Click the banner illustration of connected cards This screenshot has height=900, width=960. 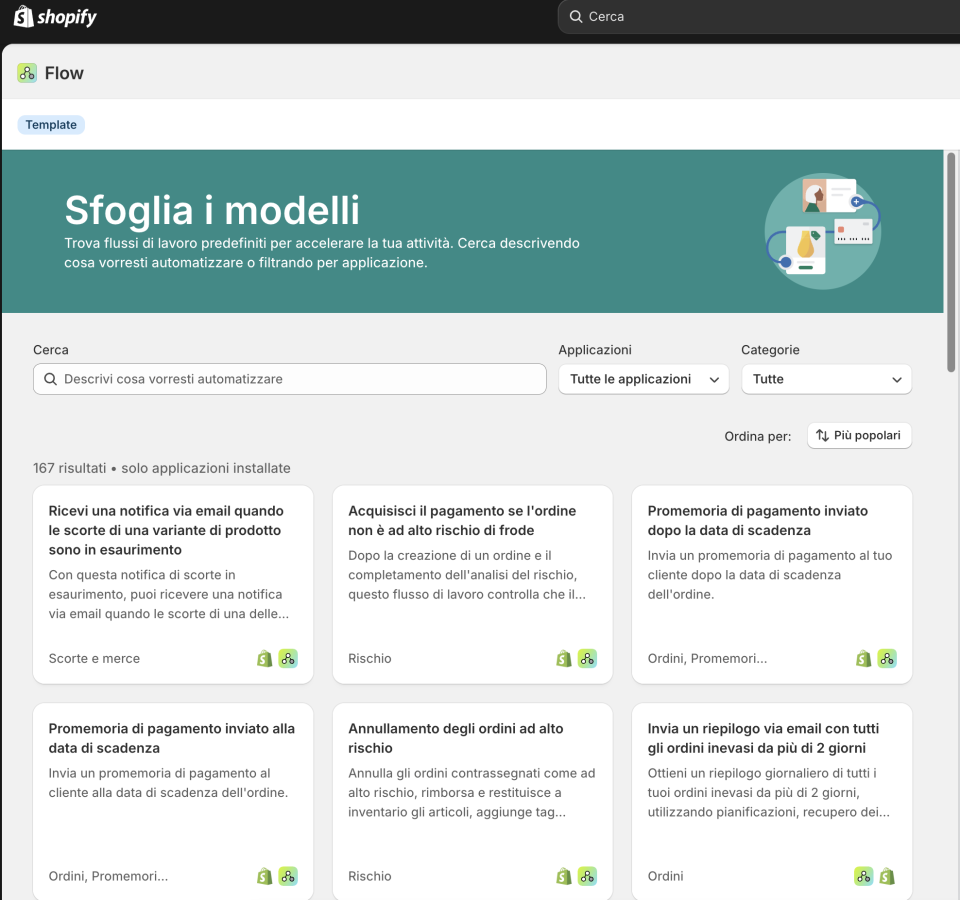823,231
